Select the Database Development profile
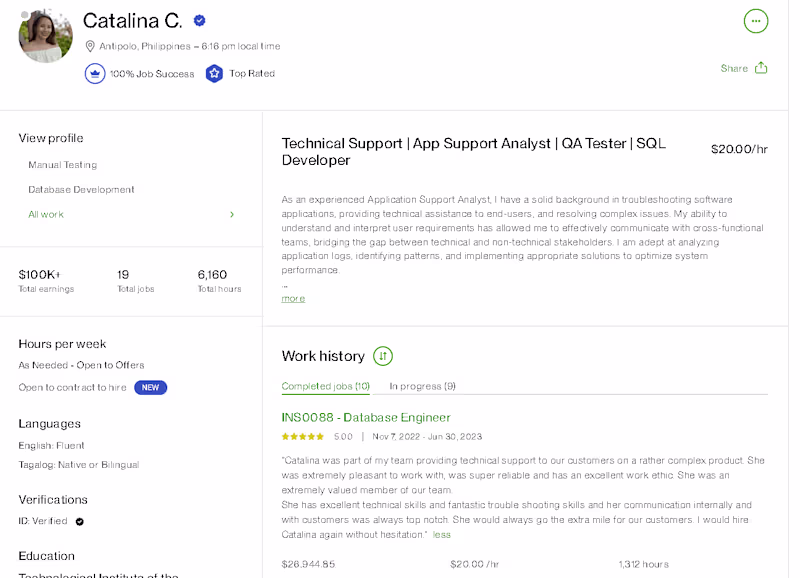Screen dimensions: 800x578 (x=81, y=189)
